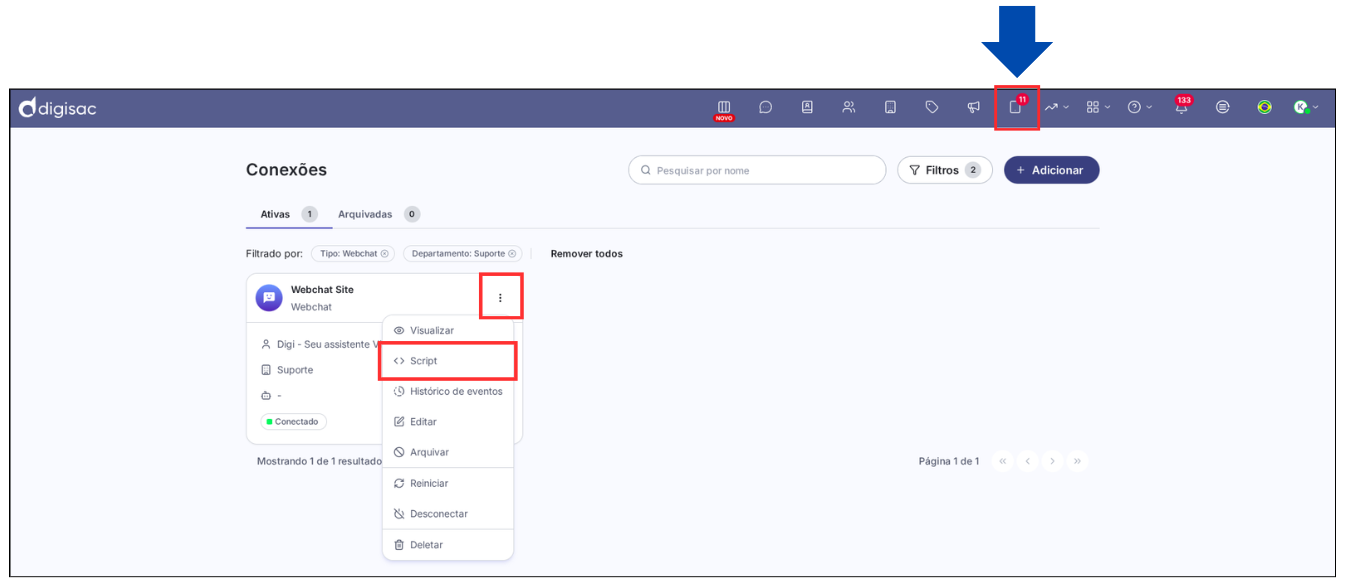The width and height of the screenshot is (1345, 586).
Task: Open the user profile avatar menu
Action: (x=1305, y=107)
